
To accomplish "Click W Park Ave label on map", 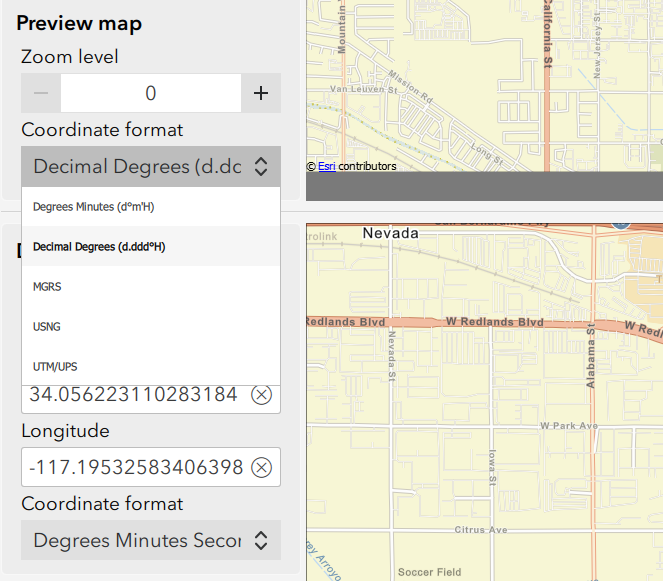I will (x=569, y=426).
